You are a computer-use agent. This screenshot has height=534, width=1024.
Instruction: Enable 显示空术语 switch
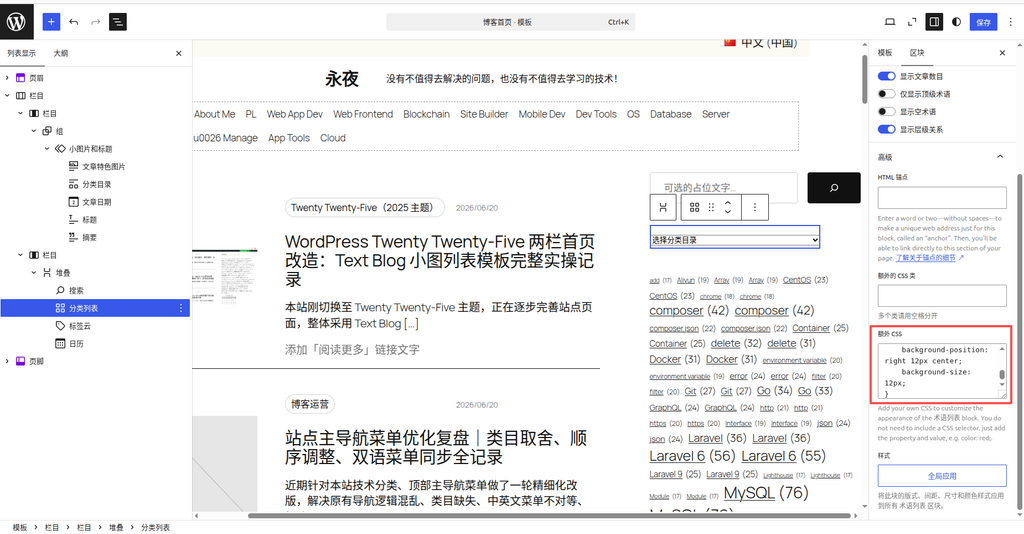click(886, 112)
